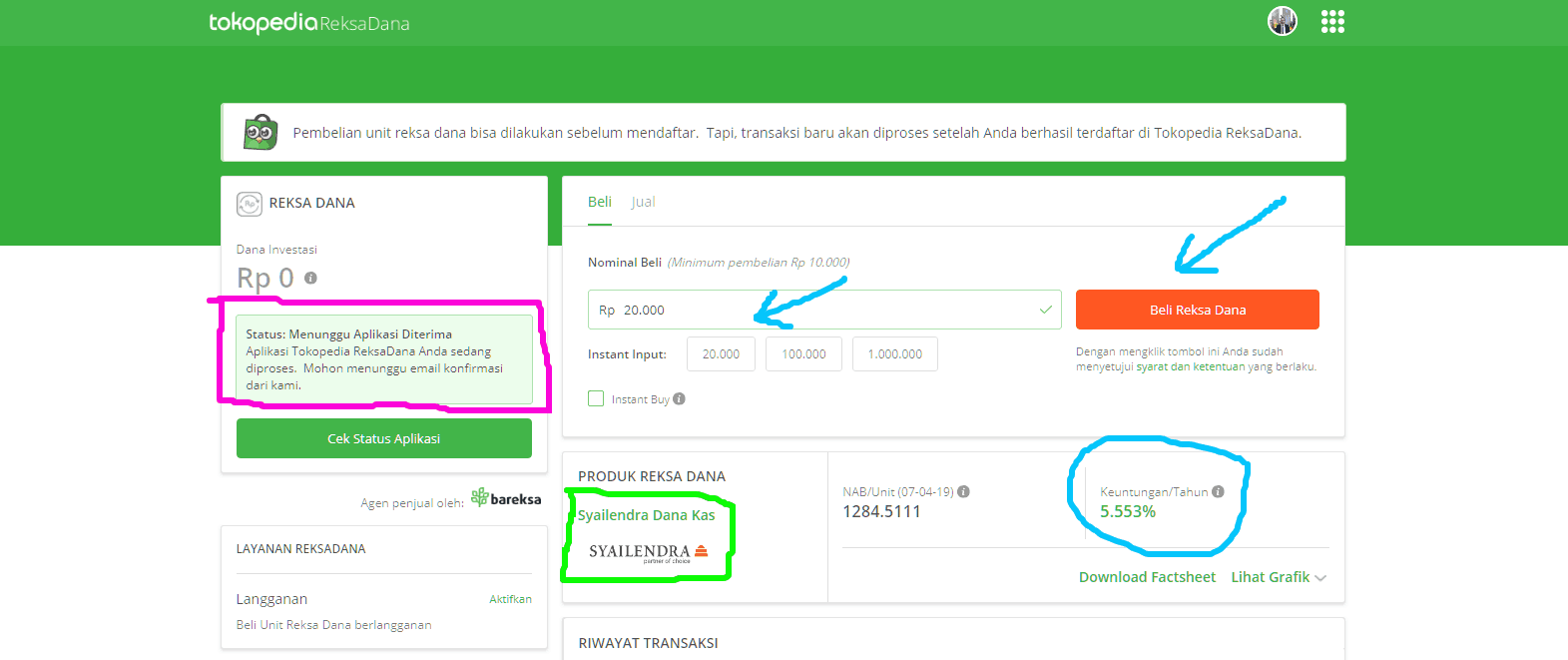Click the 5.553% yearly return value
The image size is (1568, 660).
tap(1128, 511)
